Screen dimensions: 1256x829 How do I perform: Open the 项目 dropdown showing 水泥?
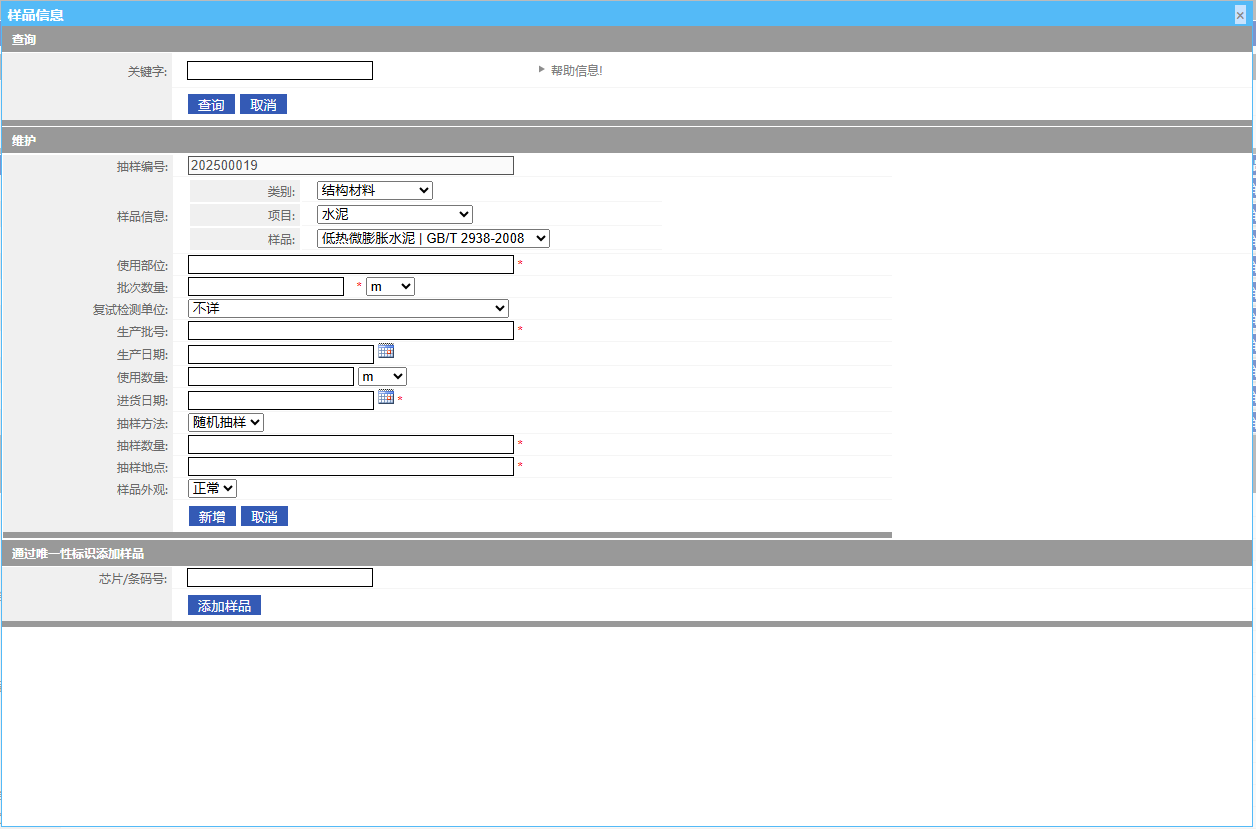coord(394,214)
